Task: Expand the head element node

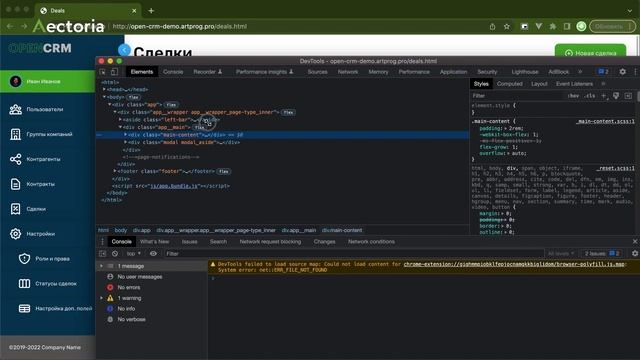Action: [104, 89]
